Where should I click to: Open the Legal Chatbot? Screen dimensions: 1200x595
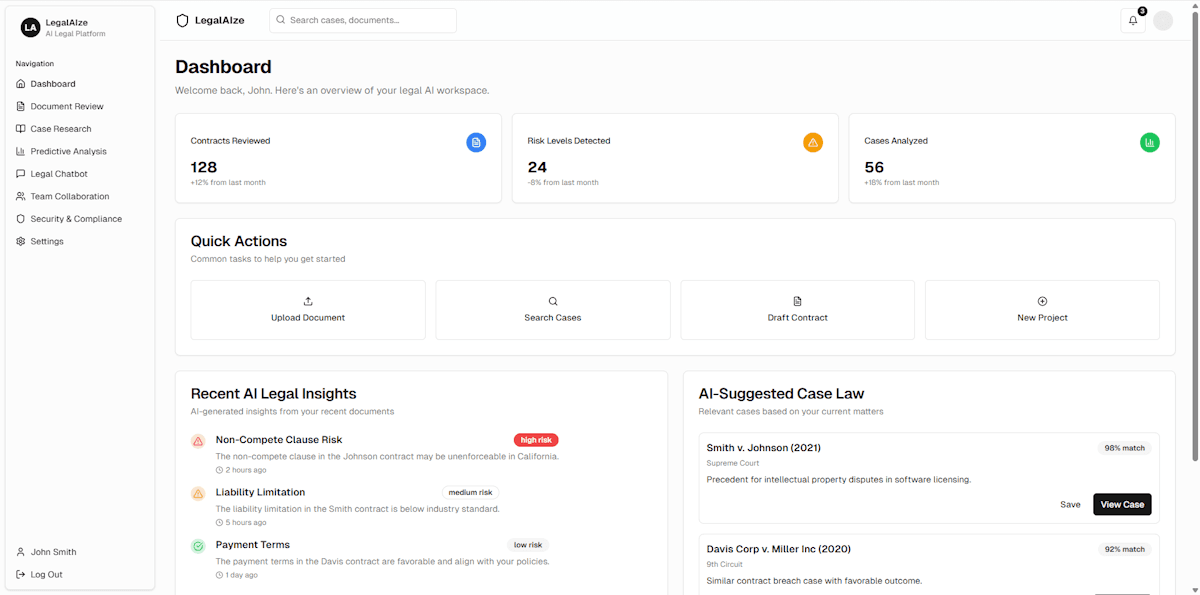(59, 174)
